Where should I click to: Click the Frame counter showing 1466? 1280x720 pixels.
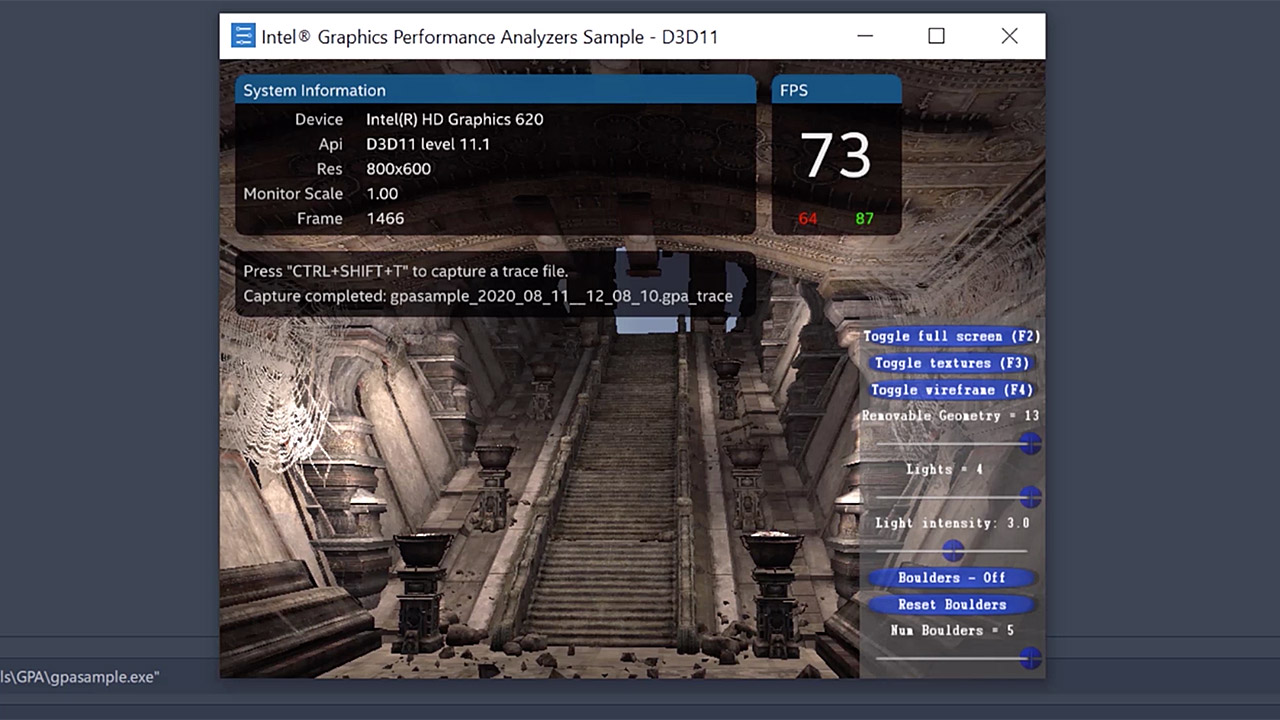[x=385, y=218]
